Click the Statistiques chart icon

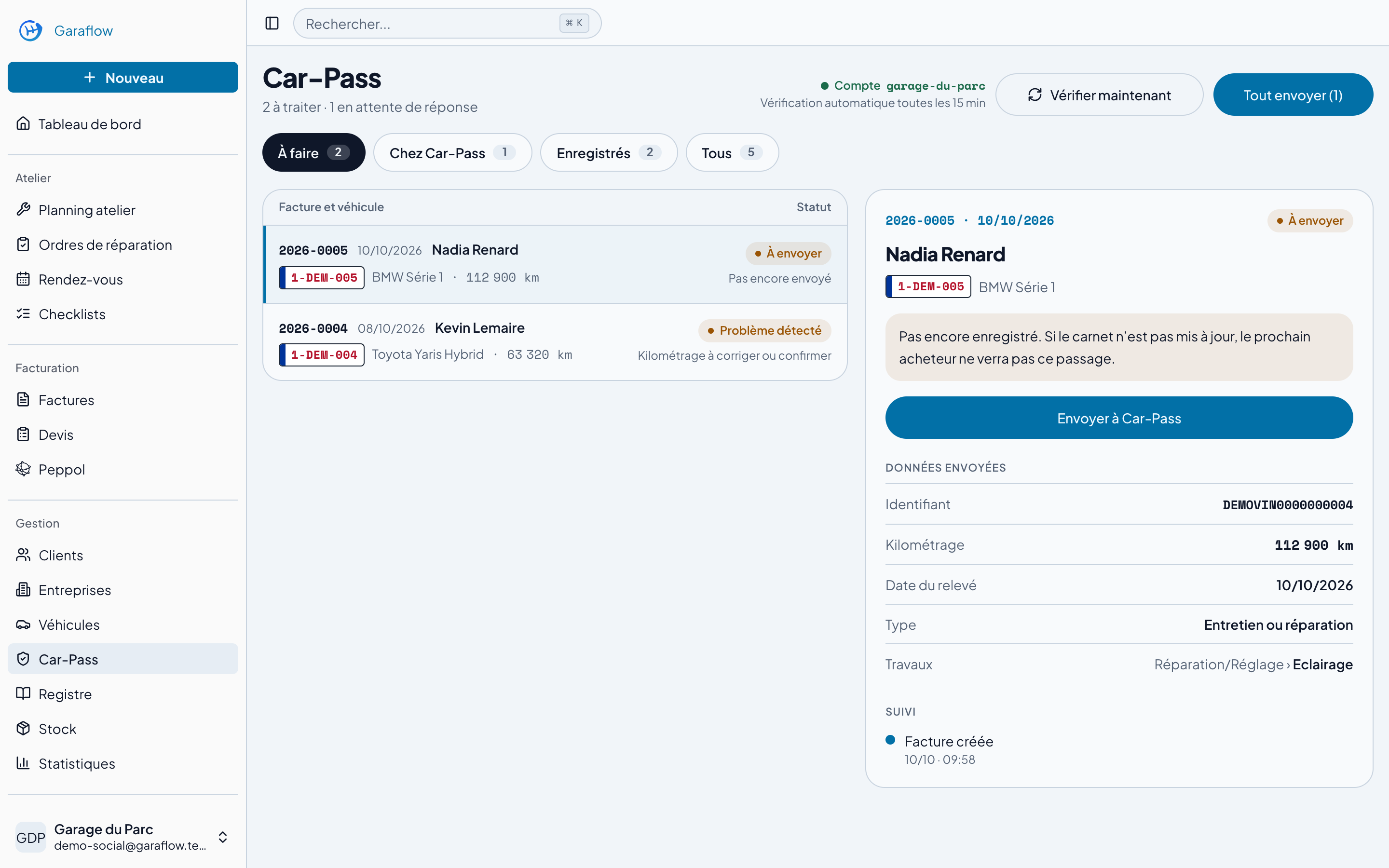click(23, 763)
